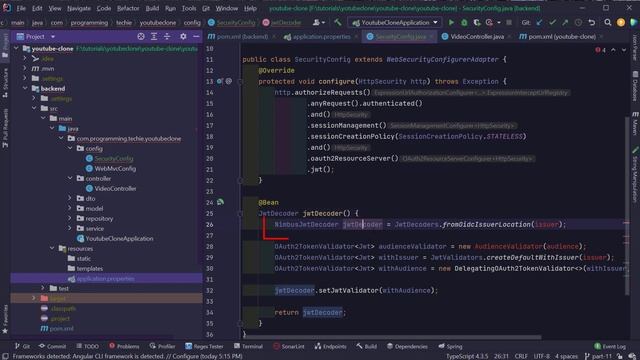Switch to pom.xml (youtube-clone) tab
This screenshot has width=640, height=360.
click(562, 37)
